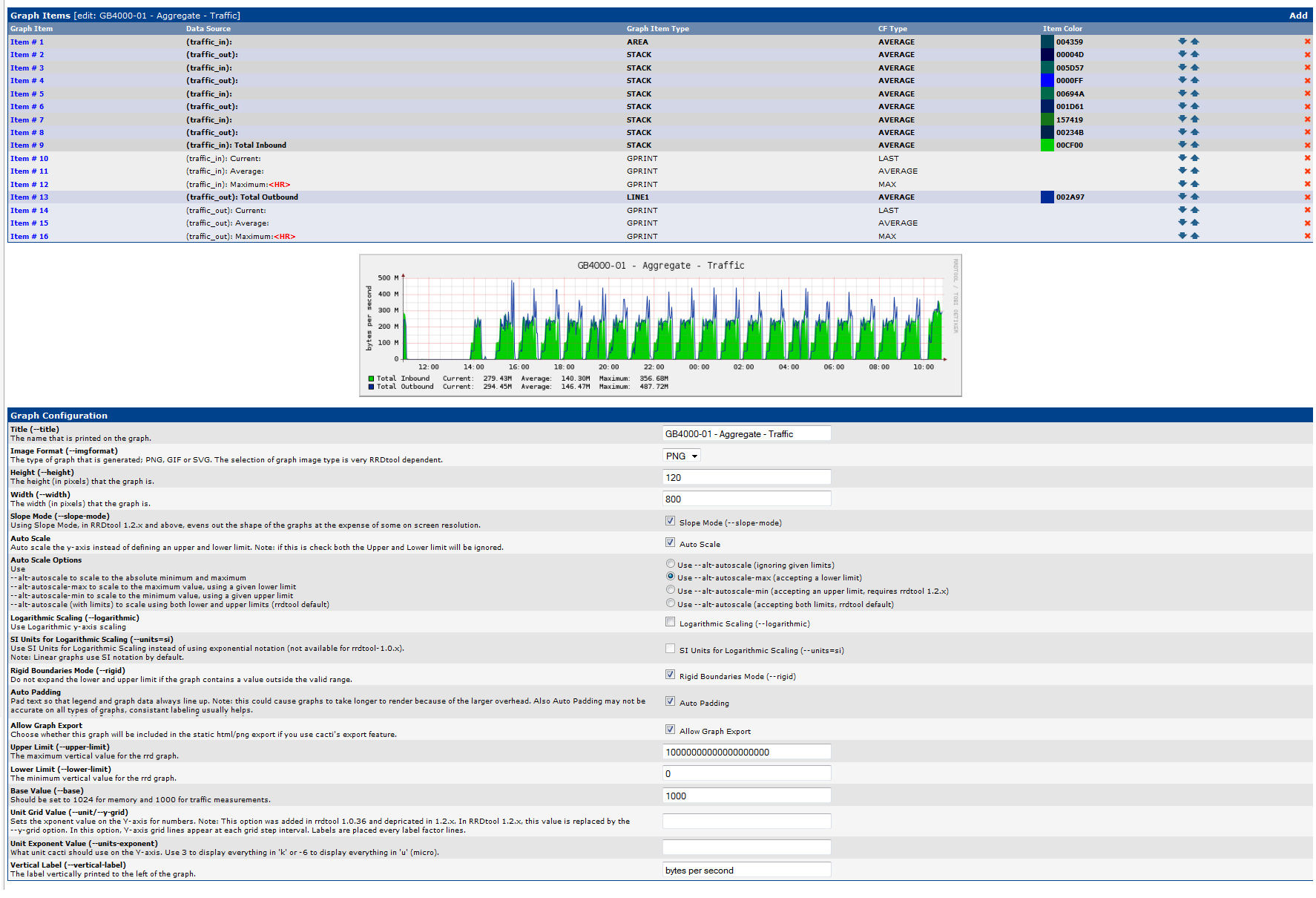Move Item # 16 up with arrow
Viewport: 1316px width, 898px height.
(x=1194, y=236)
